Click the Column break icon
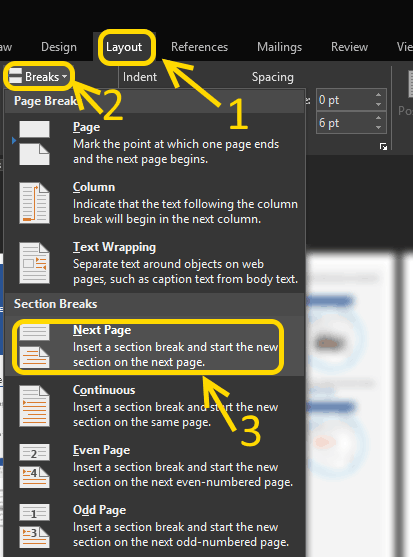 [34, 203]
